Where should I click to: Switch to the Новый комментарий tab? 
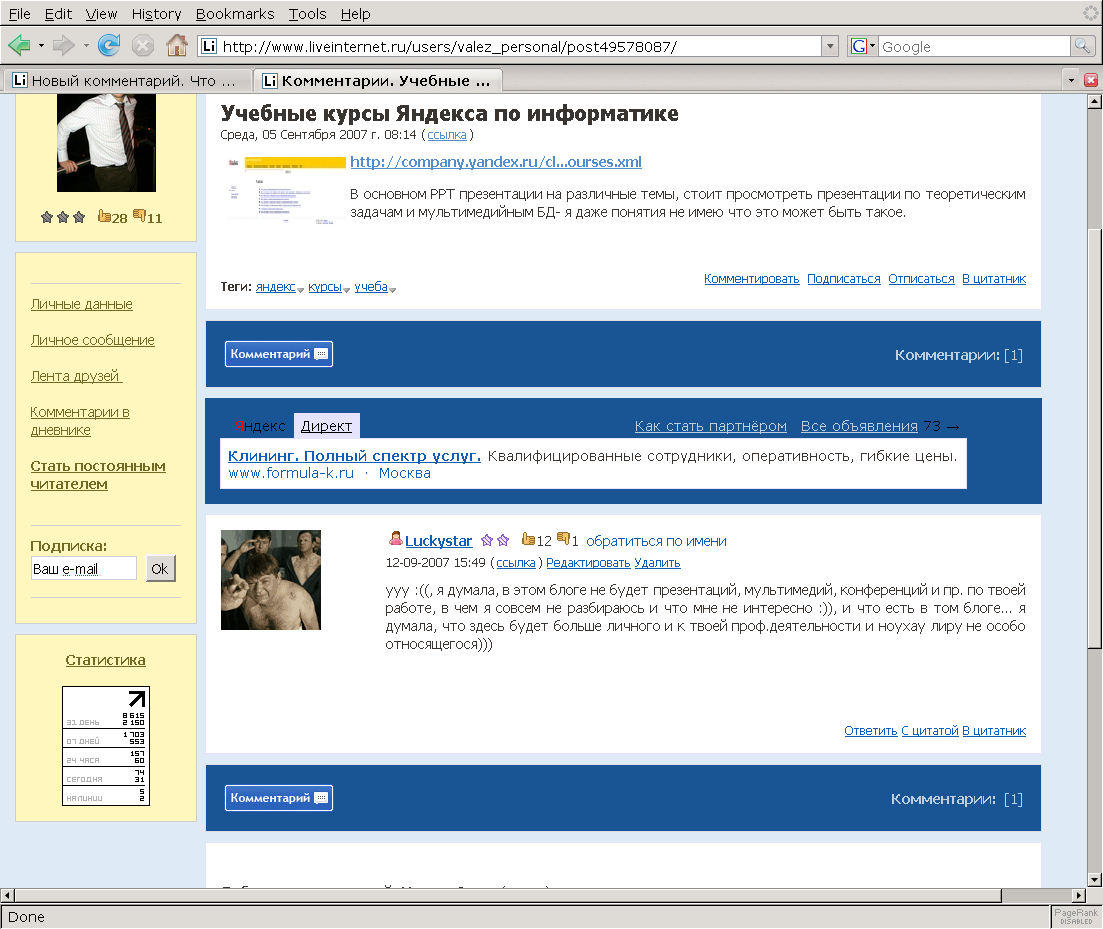pyautogui.click(x=128, y=81)
